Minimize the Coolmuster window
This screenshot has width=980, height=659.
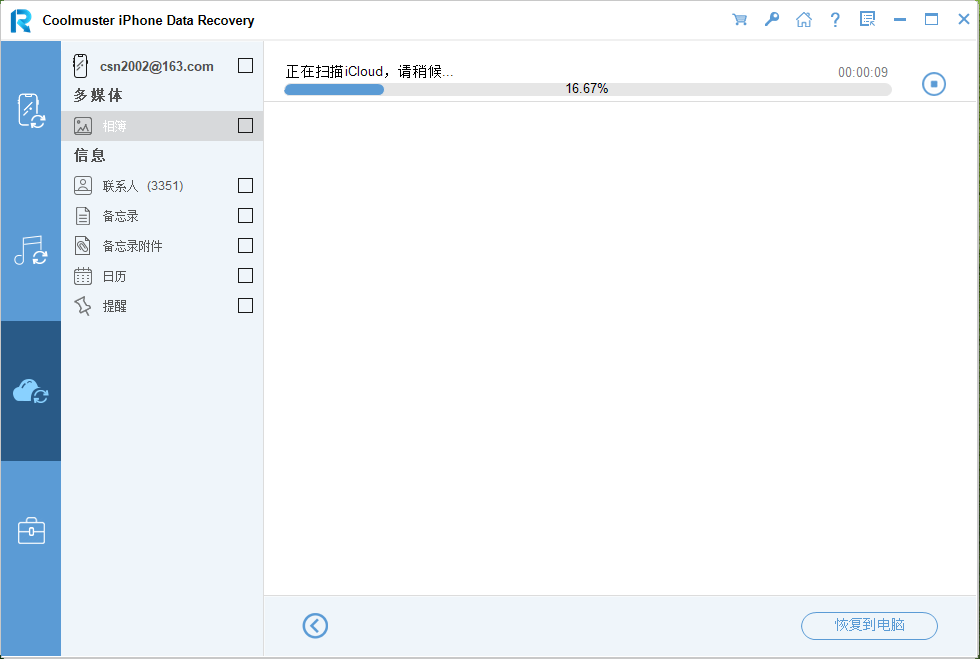[x=900, y=19]
